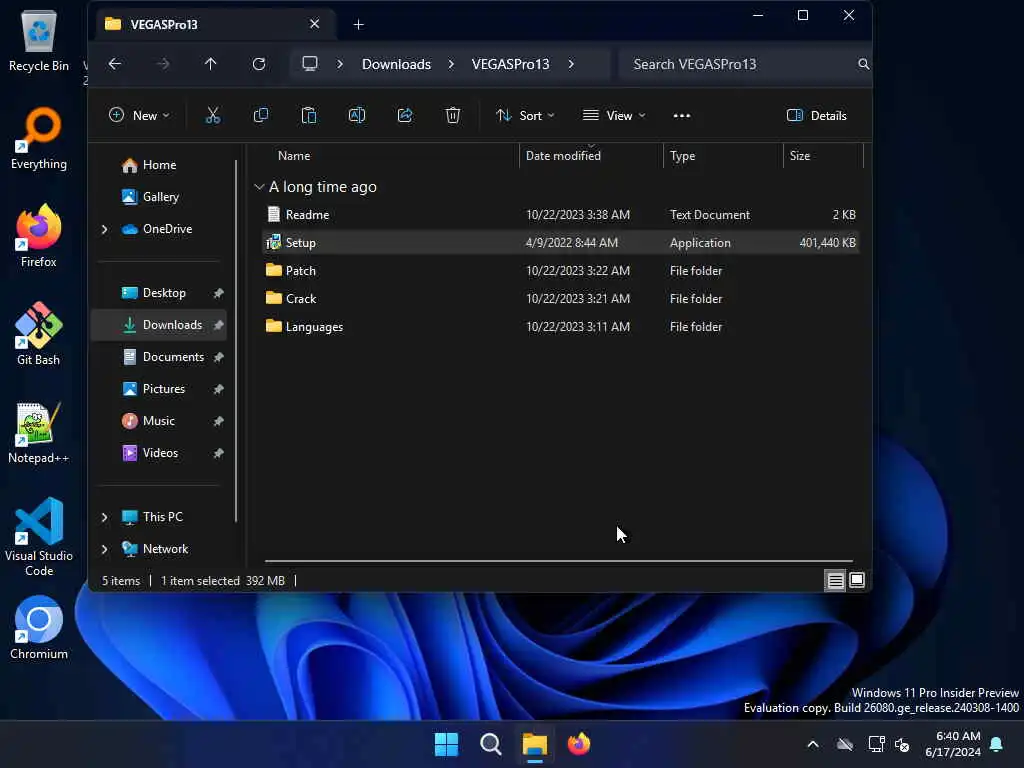Image resolution: width=1024 pixels, height=768 pixels.
Task: Click the PC icon in address bar
Action: (310, 64)
